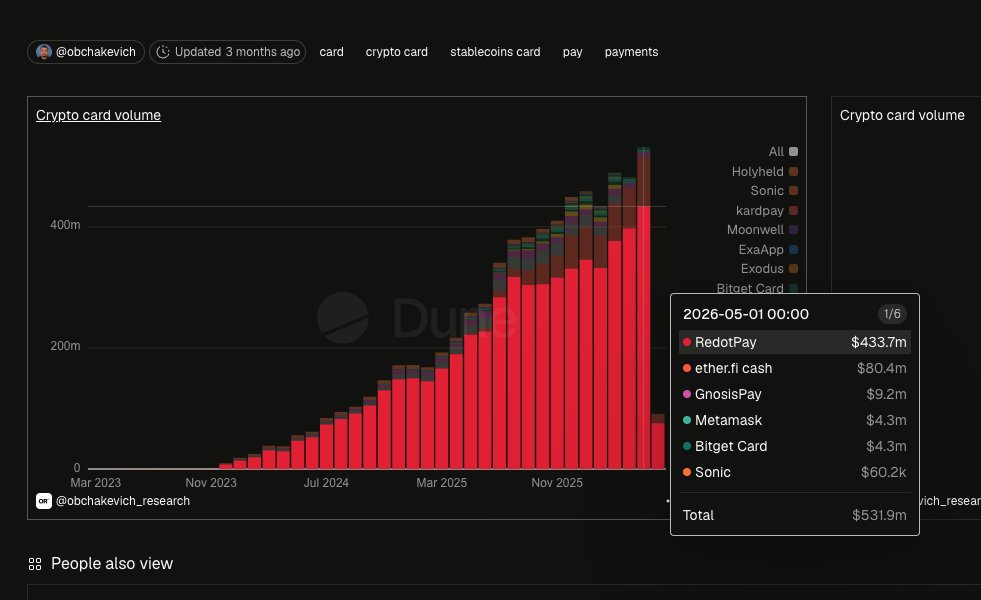This screenshot has height=600, width=981.
Task: Click the Sonic $60.2k row in the tooltip
Action: click(795, 472)
